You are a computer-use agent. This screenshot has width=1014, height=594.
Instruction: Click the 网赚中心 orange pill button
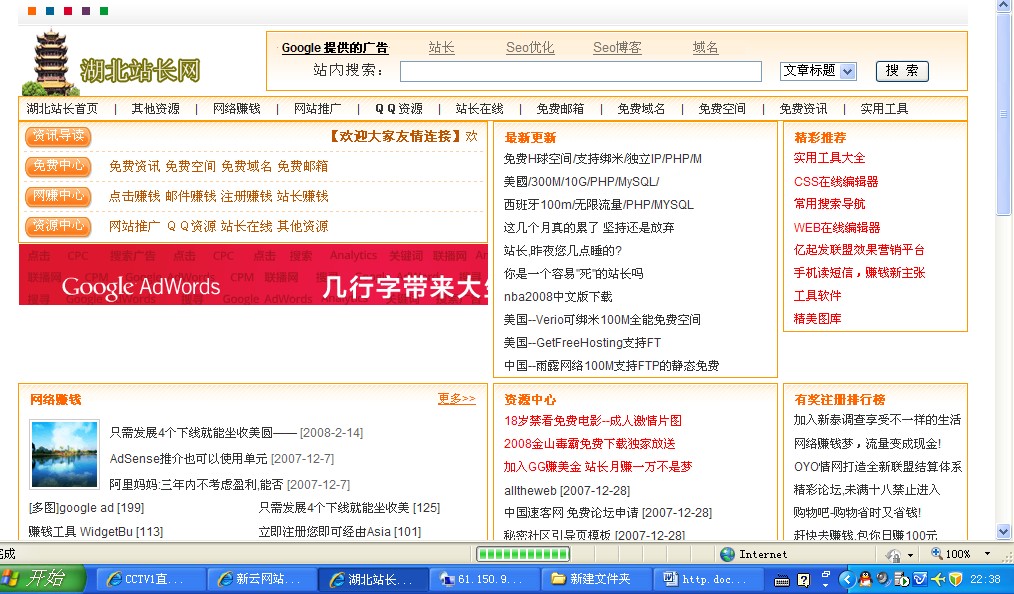point(58,196)
